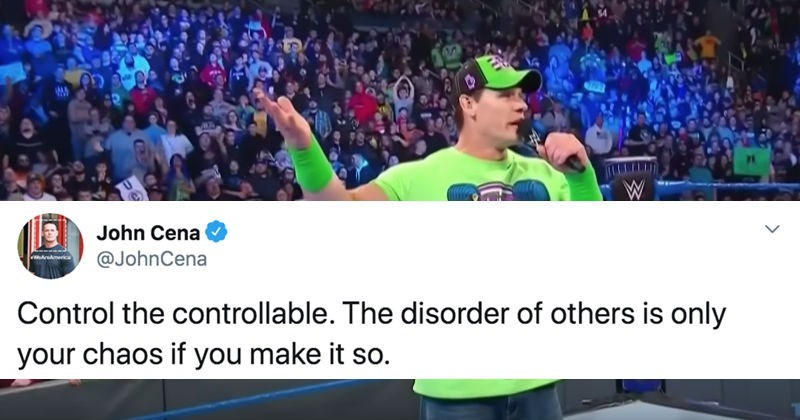Click the WWE logo on the turnbuckle

(634, 189)
